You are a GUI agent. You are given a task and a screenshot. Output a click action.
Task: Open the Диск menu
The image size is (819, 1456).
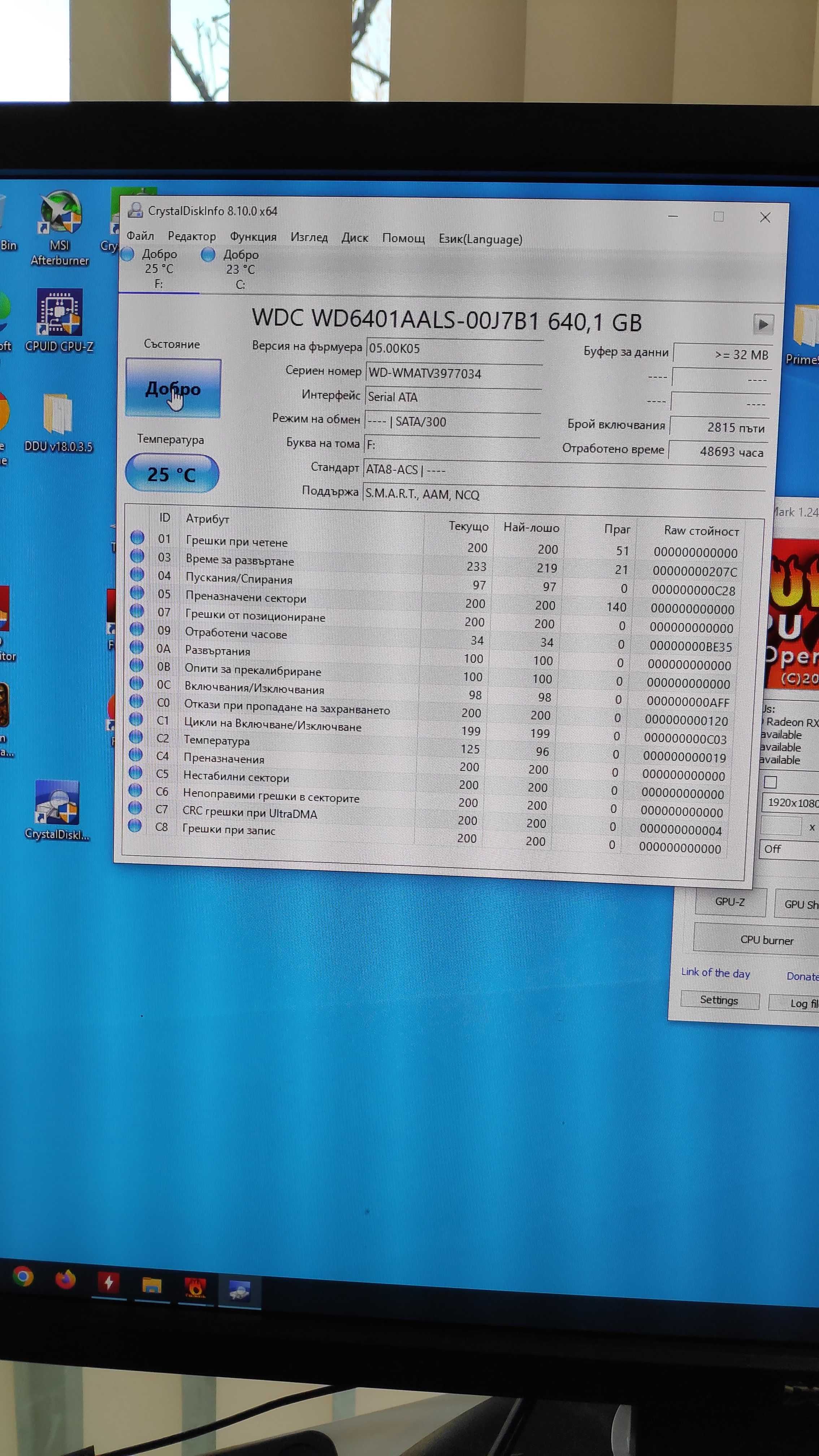[354, 238]
